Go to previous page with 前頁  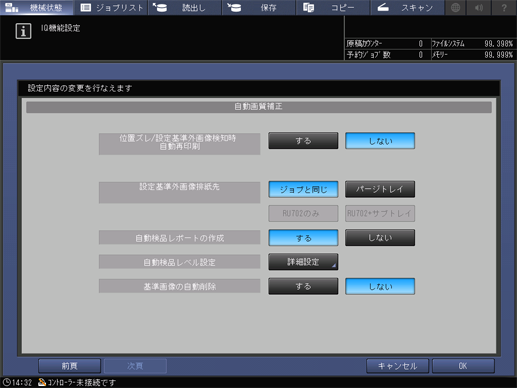tap(69, 366)
